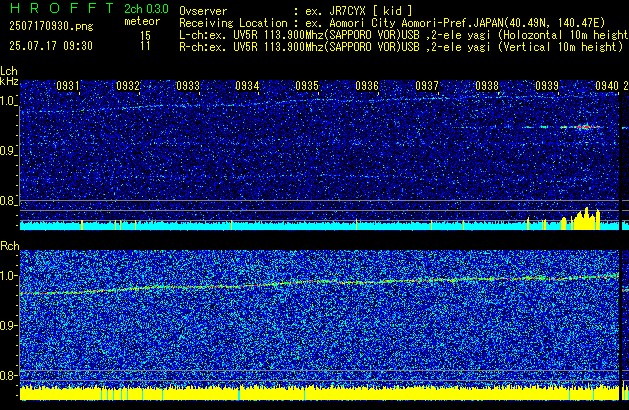Jump to the 0931 time marker

click(x=68, y=86)
